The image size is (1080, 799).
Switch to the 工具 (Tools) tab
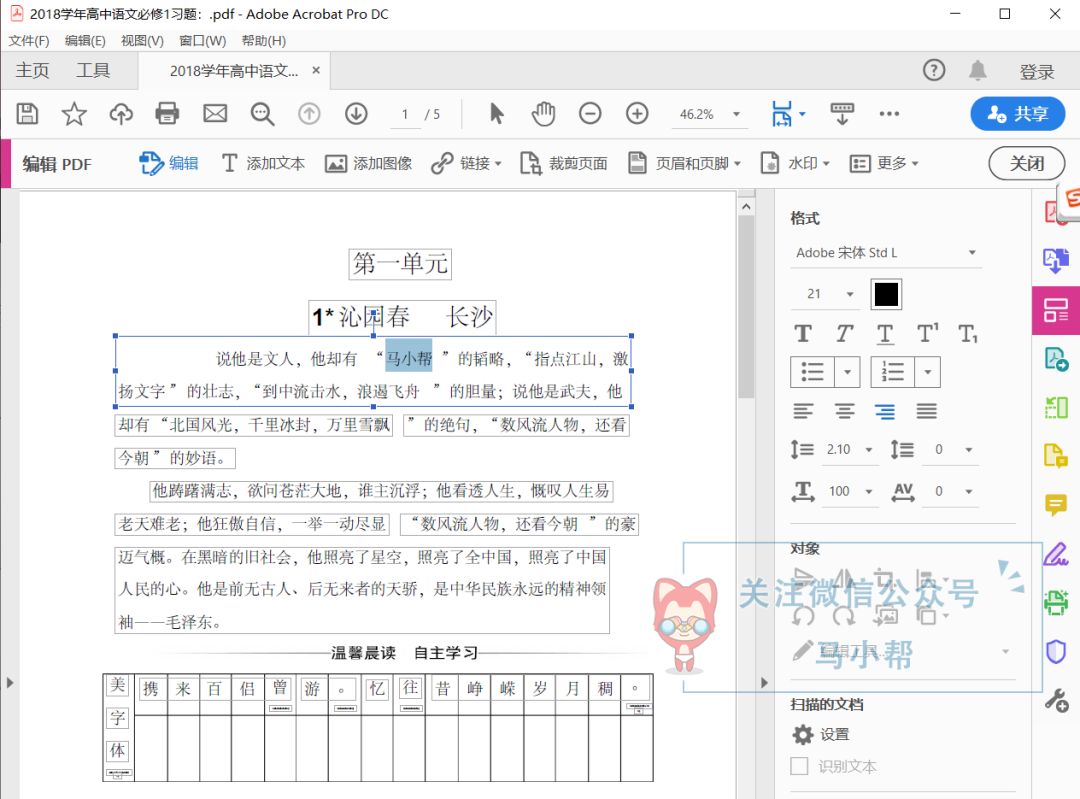93,71
